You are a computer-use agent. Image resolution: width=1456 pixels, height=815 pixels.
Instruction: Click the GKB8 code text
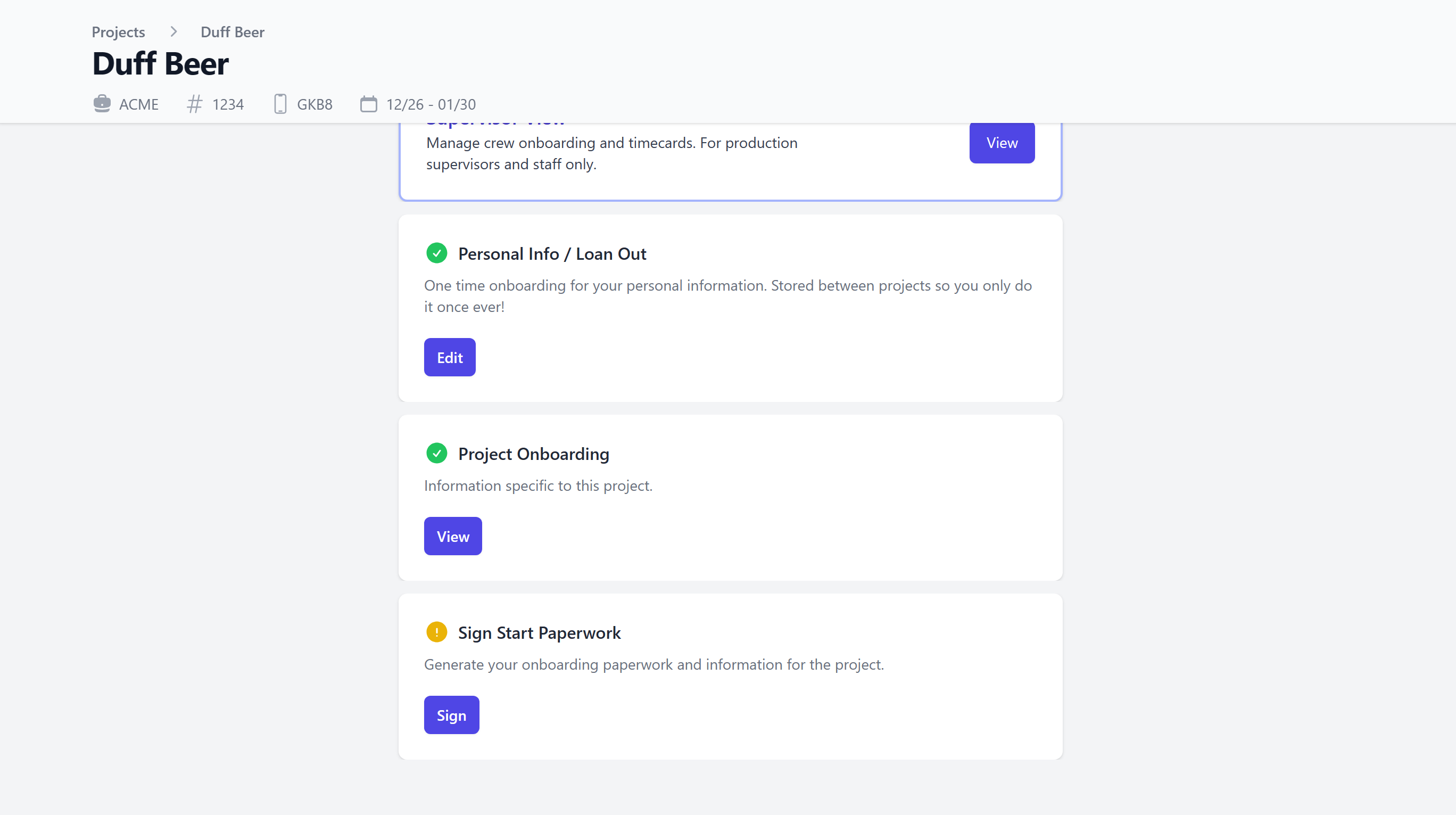click(x=315, y=104)
